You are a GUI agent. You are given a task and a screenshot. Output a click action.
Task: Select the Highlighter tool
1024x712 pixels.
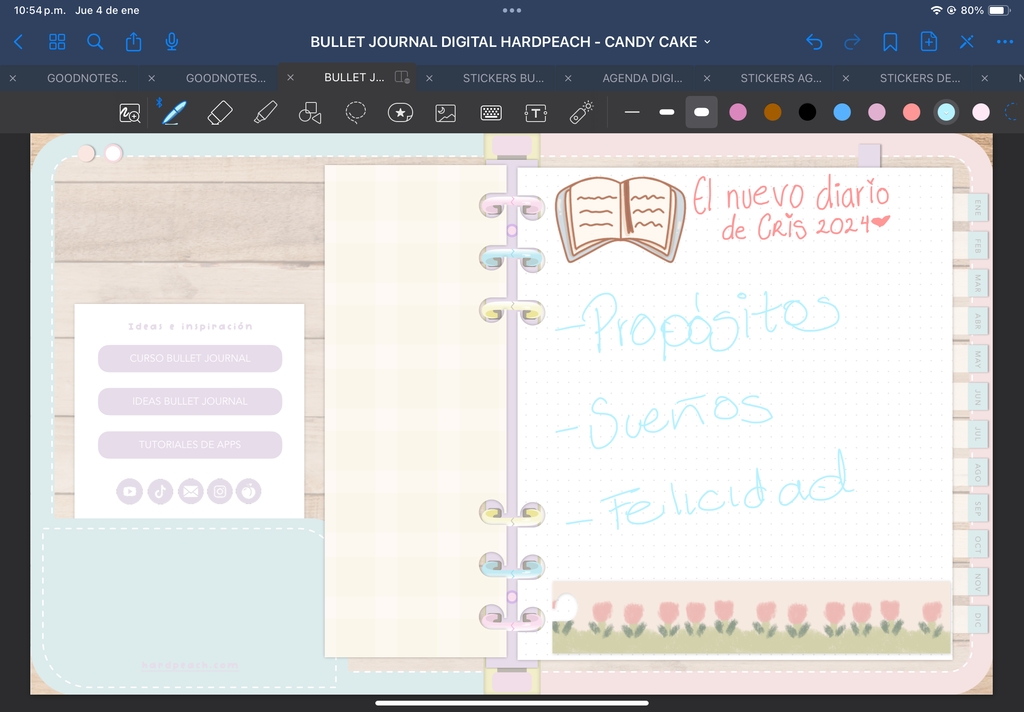point(265,112)
